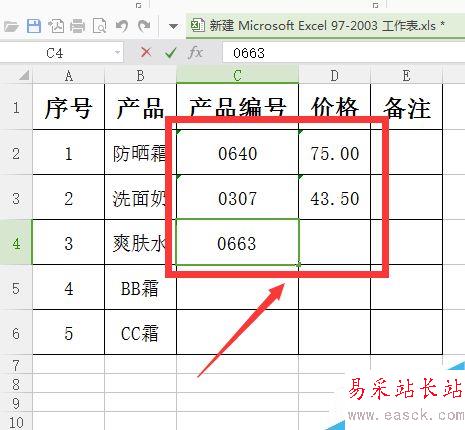Select the price cell 43.50
Screen dimensions: 465x430
[x=334, y=198]
